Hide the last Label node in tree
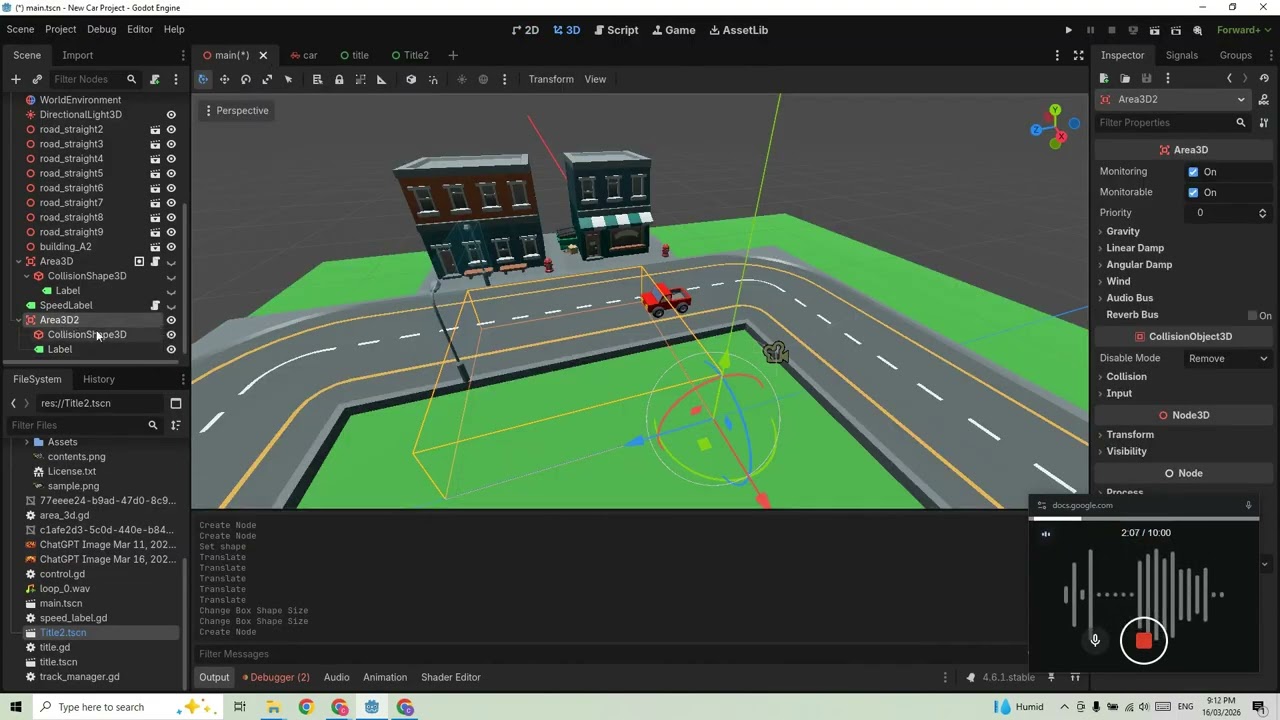The height and width of the screenshot is (720, 1280). click(171, 350)
